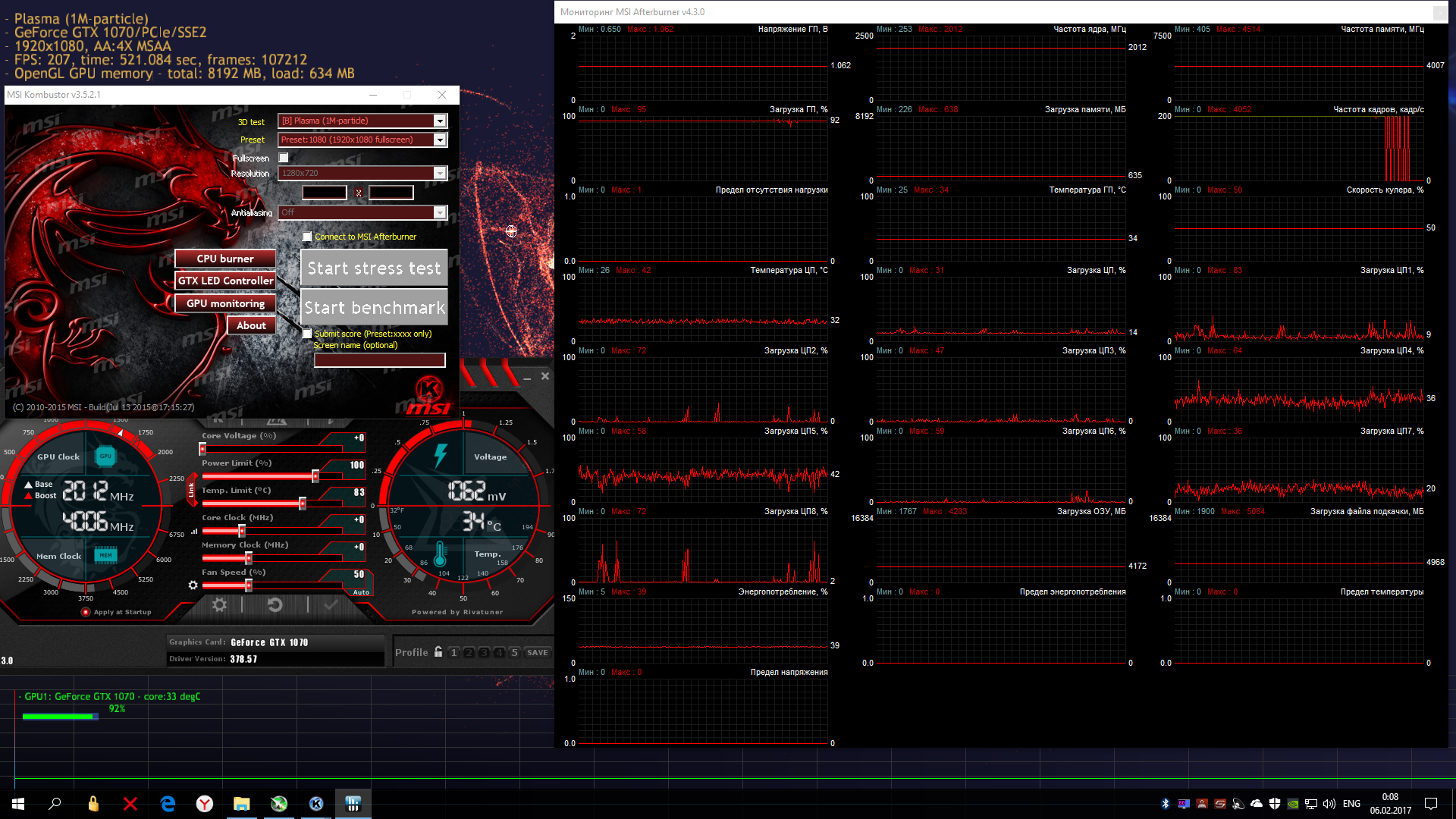
Task: Check Connect to MSI Afterburner
Action: click(x=307, y=237)
